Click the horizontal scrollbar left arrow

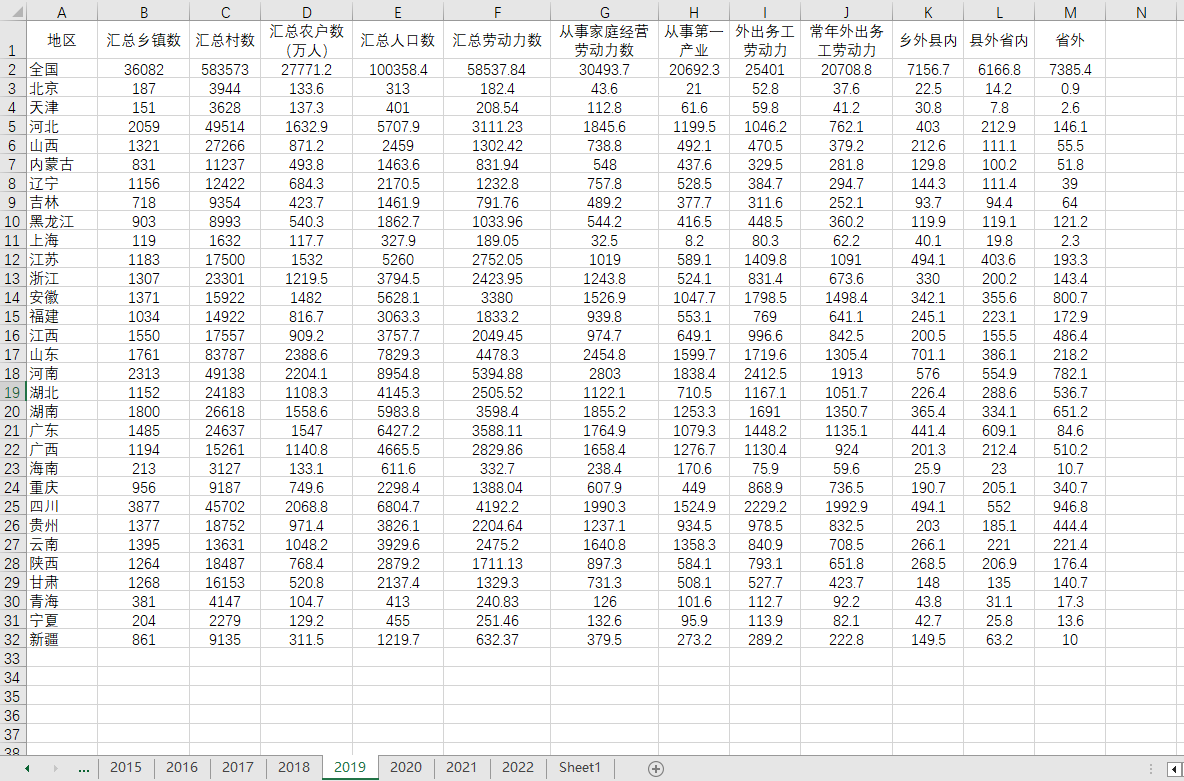(x=1173, y=768)
